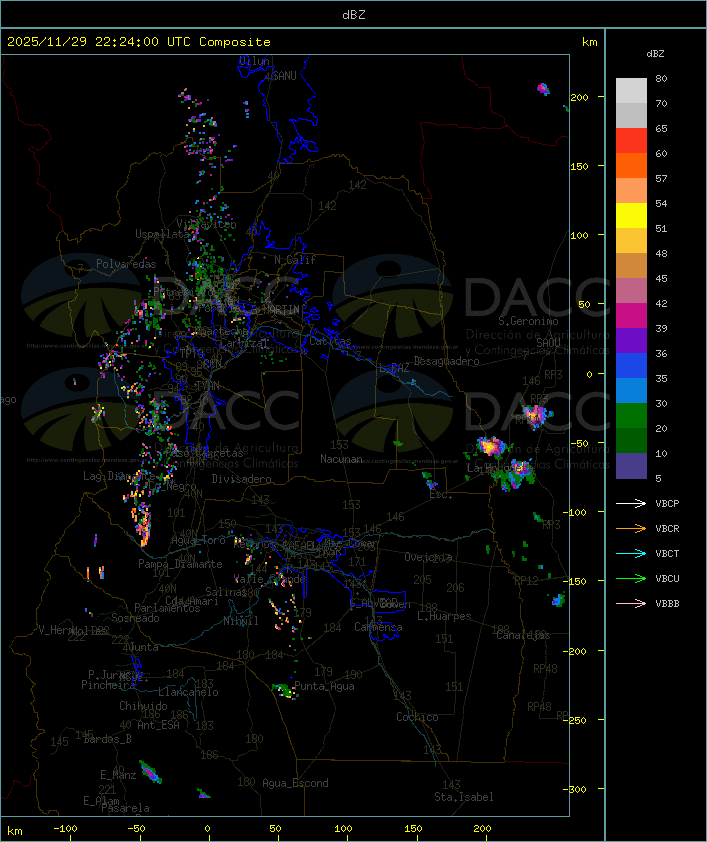Click the green VBCU arrow icon
This screenshot has width=707, height=842.
tap(631, 578)
